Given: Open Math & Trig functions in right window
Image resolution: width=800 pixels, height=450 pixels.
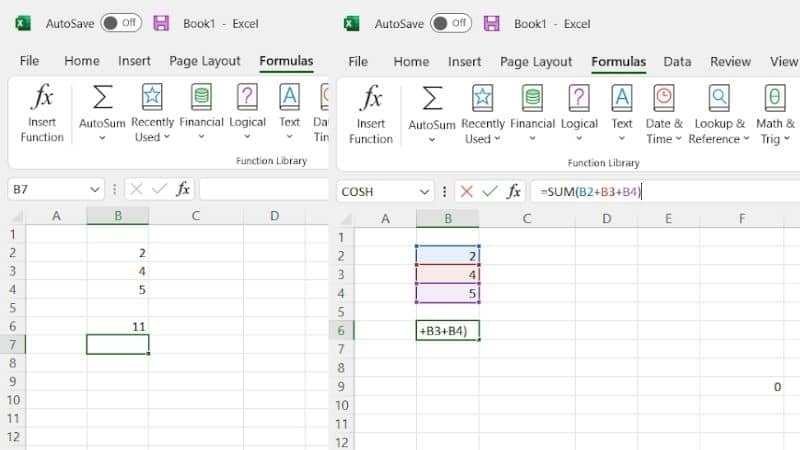Looking at the screenshot, I should [775, 98].
